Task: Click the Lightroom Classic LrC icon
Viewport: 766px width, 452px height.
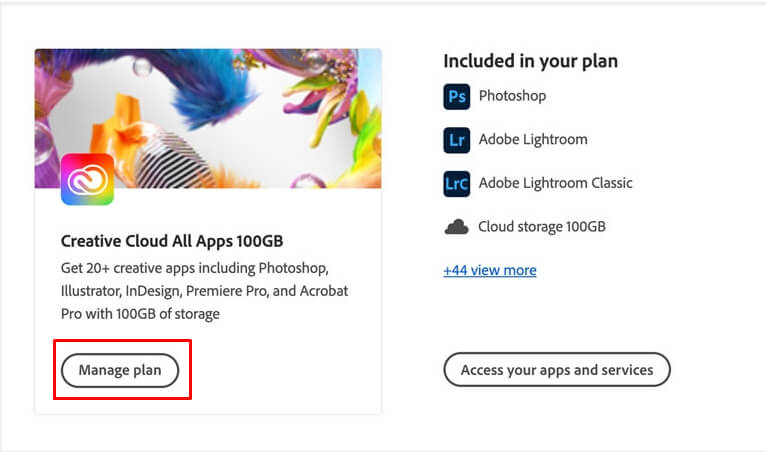Action: (x=456, y=184)
